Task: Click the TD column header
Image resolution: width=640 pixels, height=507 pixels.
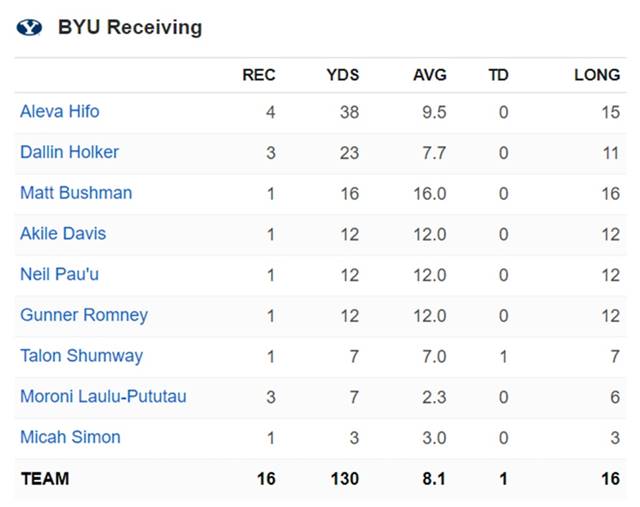Action: pyautogui.click(x=498, y=75)
